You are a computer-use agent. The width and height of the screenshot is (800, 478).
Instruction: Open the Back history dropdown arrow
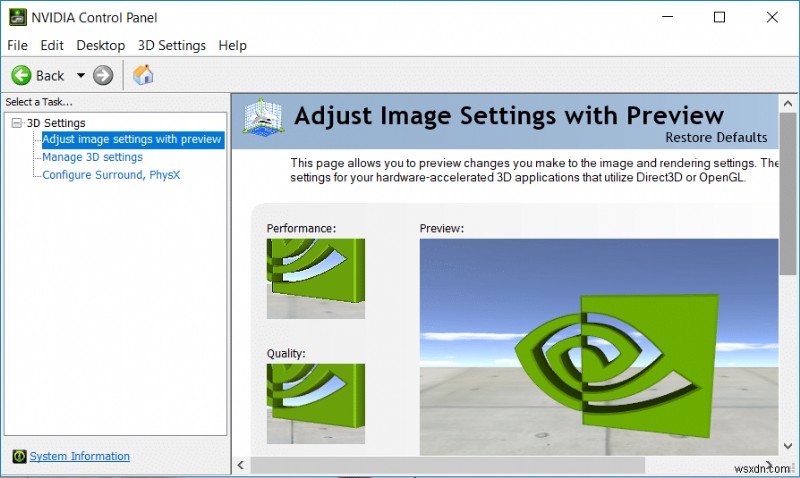coord(81,75)
